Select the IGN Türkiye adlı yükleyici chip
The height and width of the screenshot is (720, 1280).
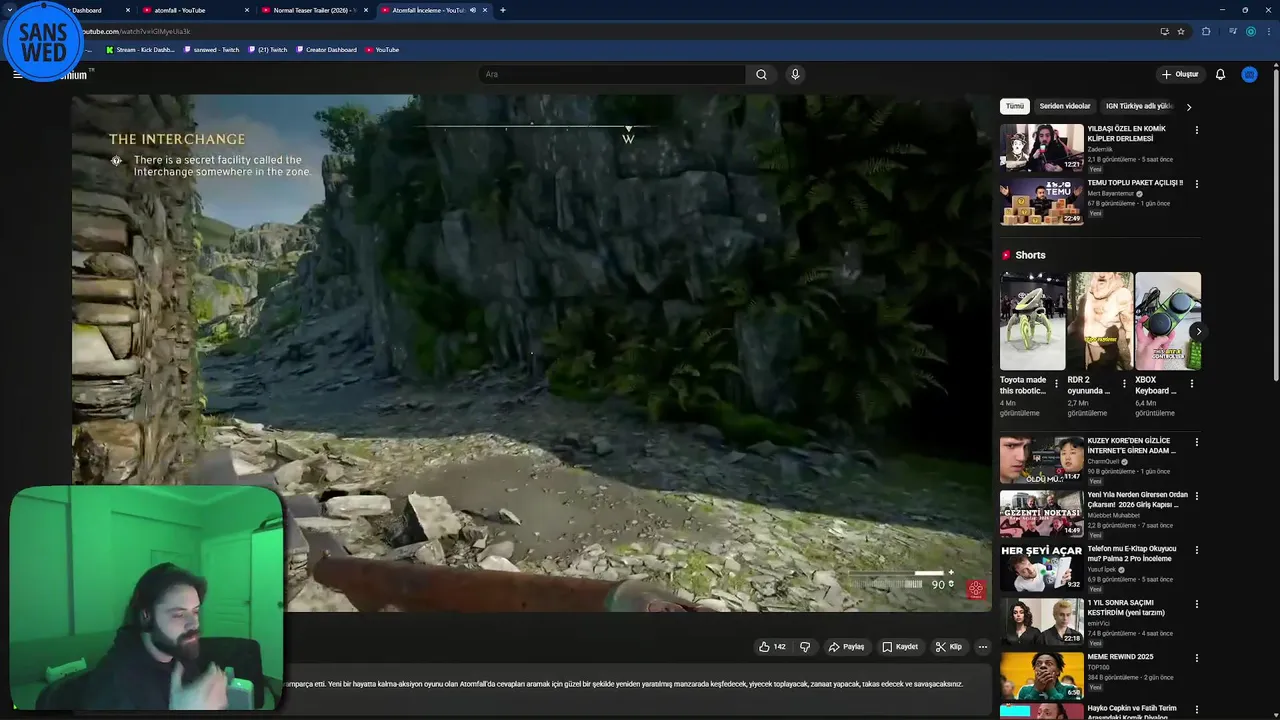point(1139,106)
